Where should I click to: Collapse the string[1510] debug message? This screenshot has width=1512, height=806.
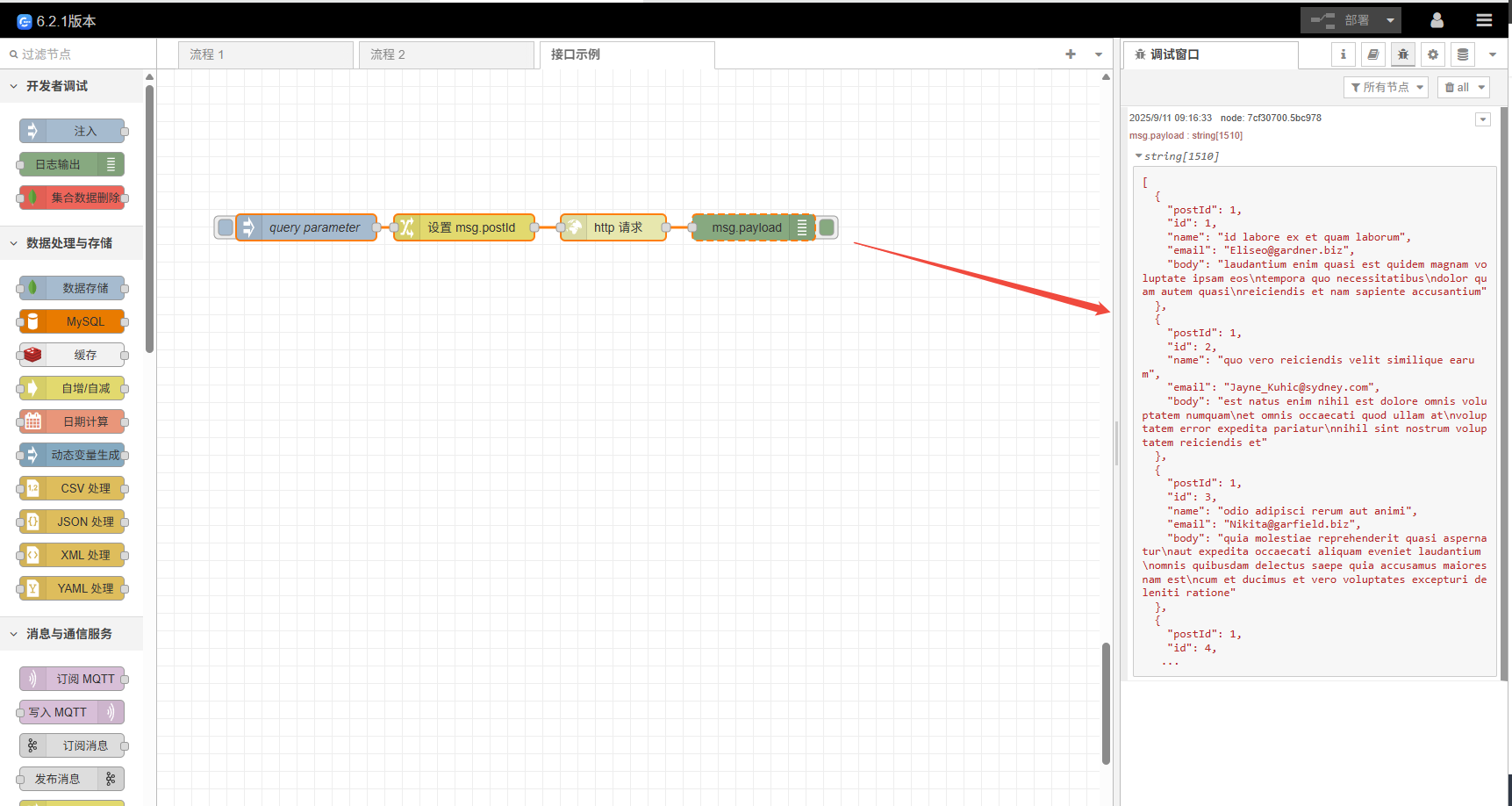(x=1139, y=155)
